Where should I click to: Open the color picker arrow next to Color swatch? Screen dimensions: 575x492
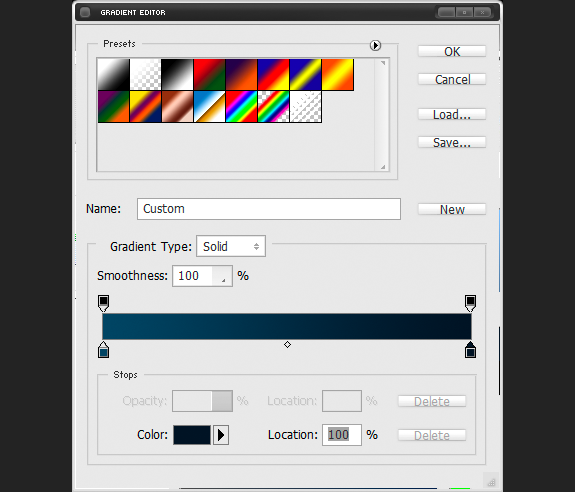[221, 435]
